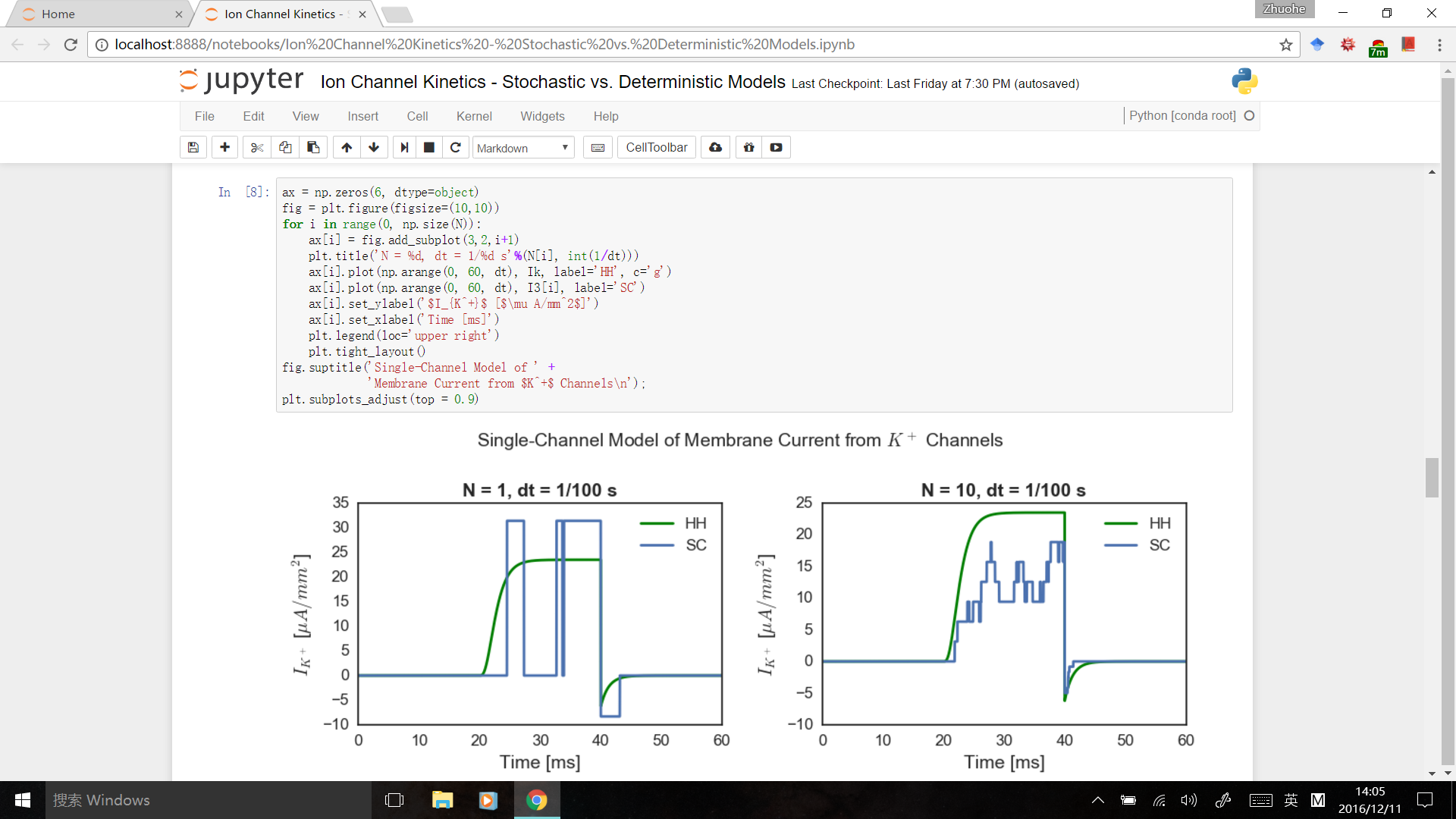Click the blue extension icon beside the star
The height and width of the screenshot is (819, 1456).
pyautogui.click(x=1317, y=45)
